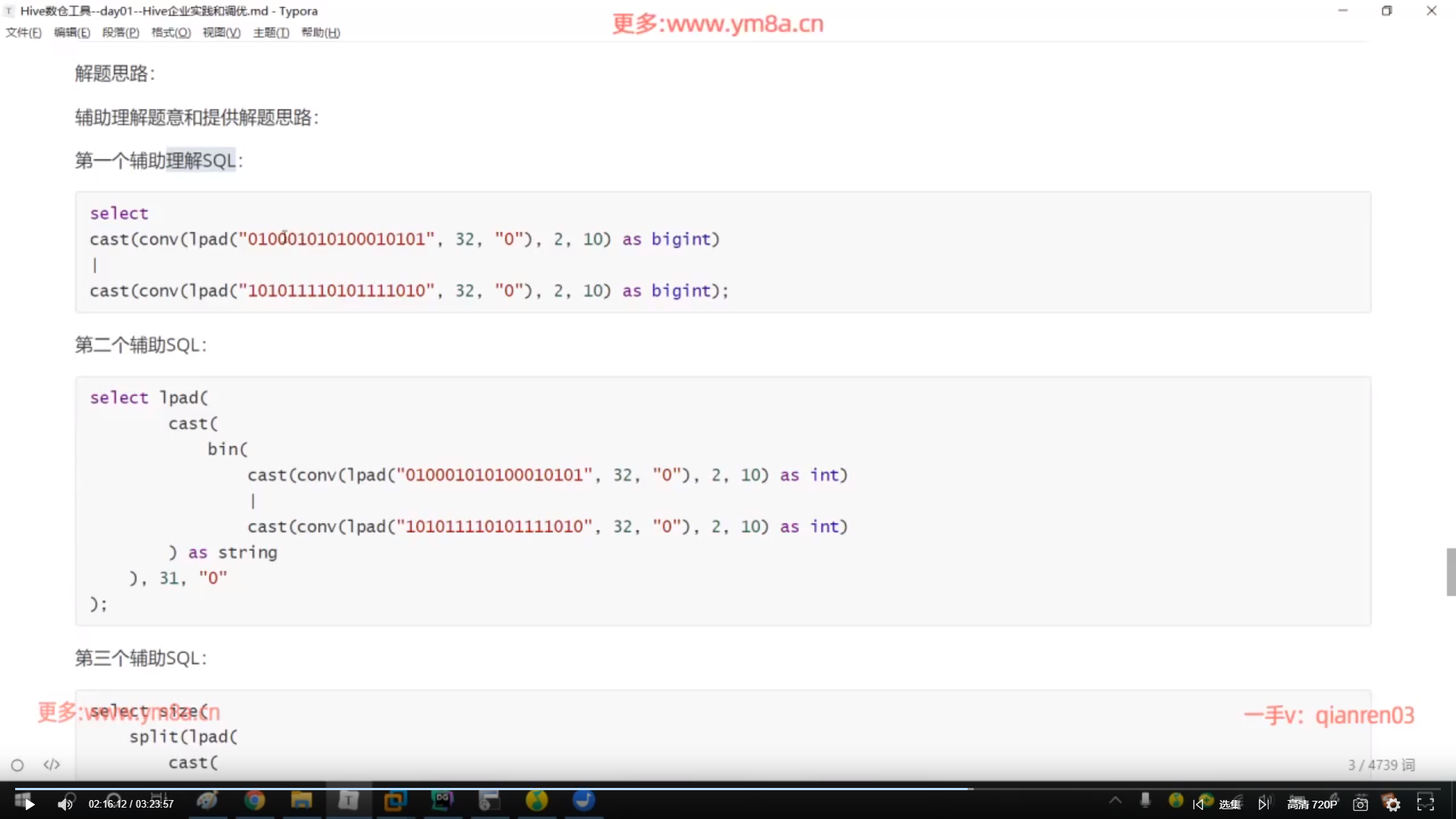The width and height of the screenshot is (1456, 819).
Task: Toggle the sidebar circle icon
Action: click(x=17, y=765)
